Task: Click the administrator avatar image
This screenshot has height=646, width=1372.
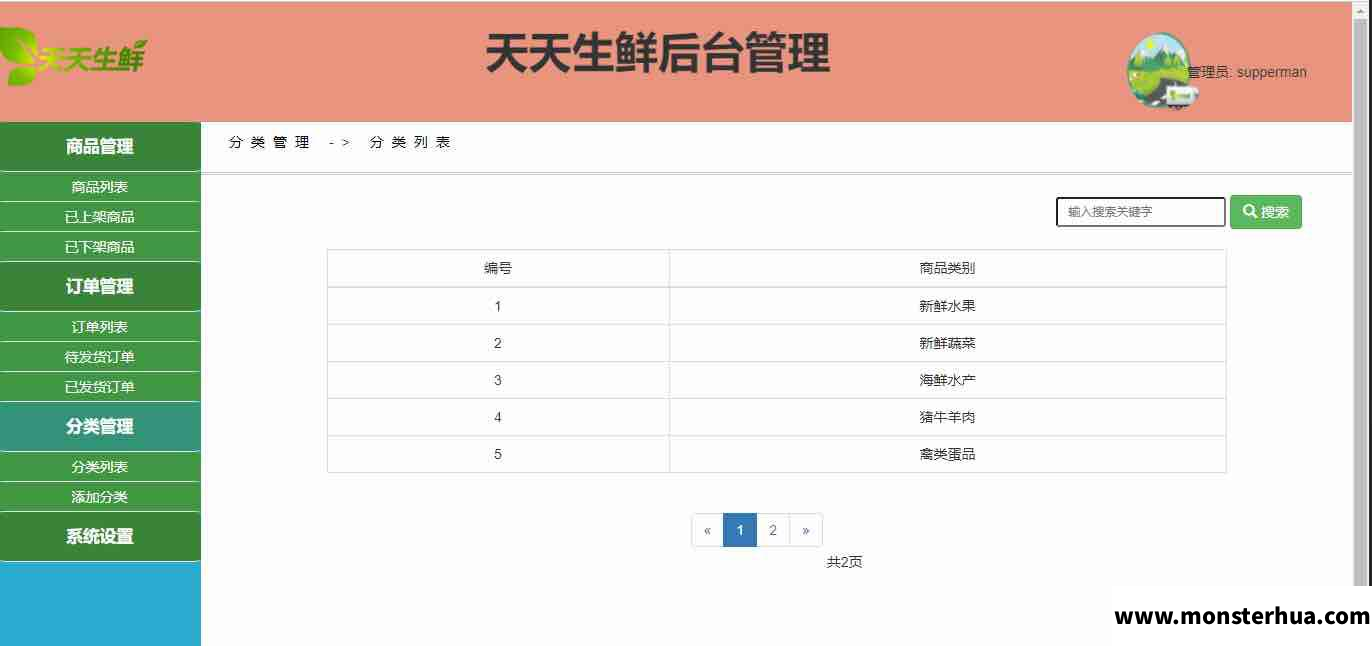Action: (x=1161, y=71)
